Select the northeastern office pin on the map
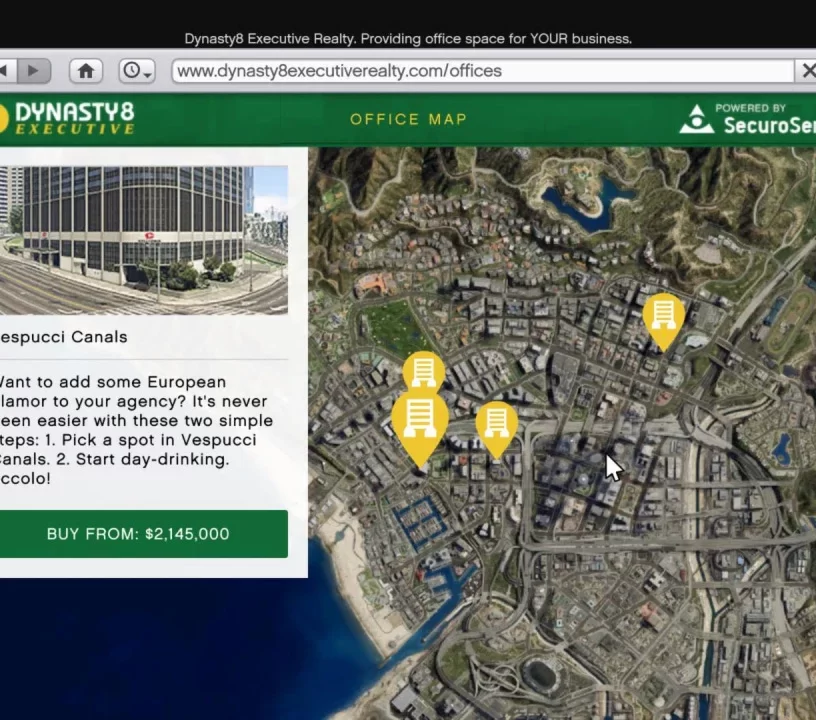 (x=664, y=322)
